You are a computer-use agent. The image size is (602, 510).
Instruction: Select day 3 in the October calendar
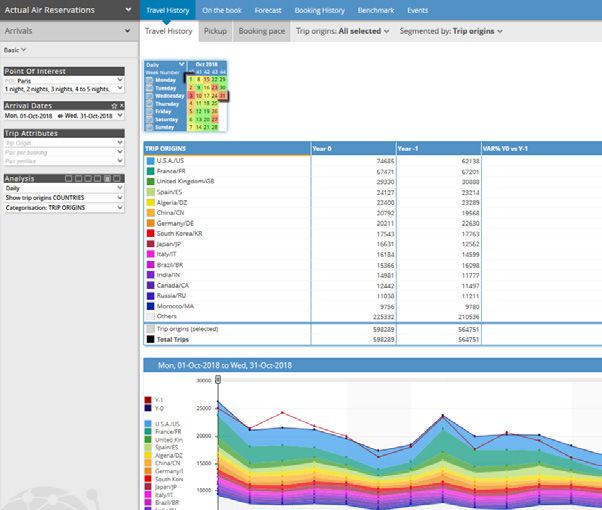191,96
